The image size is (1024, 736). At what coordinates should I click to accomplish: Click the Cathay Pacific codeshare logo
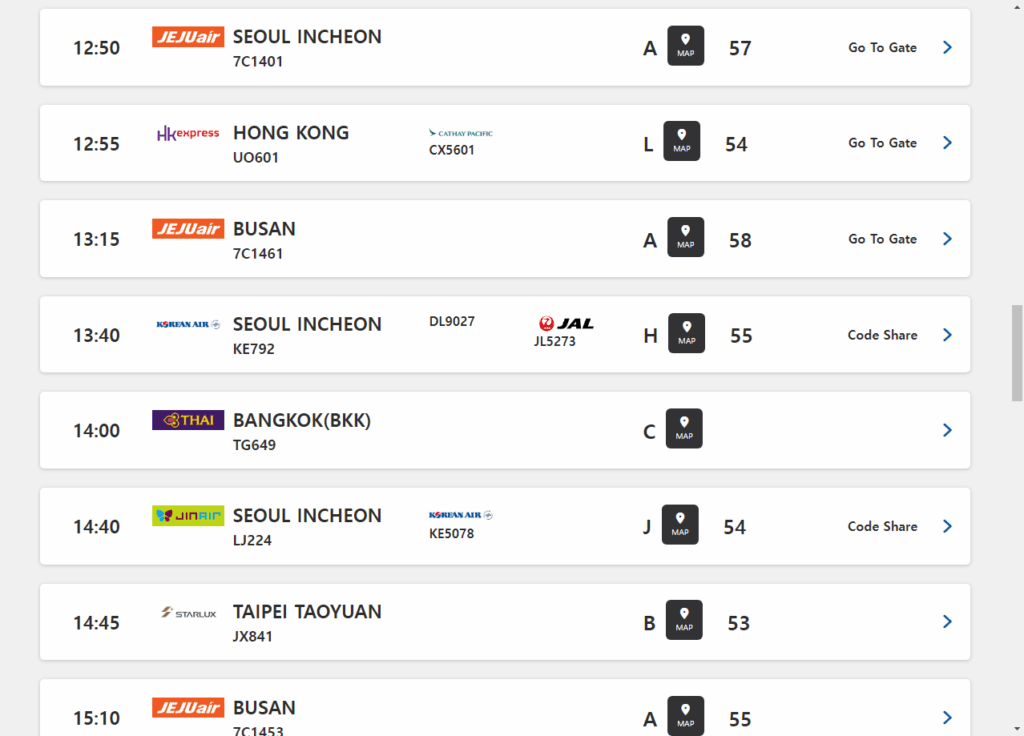point(460,133)
